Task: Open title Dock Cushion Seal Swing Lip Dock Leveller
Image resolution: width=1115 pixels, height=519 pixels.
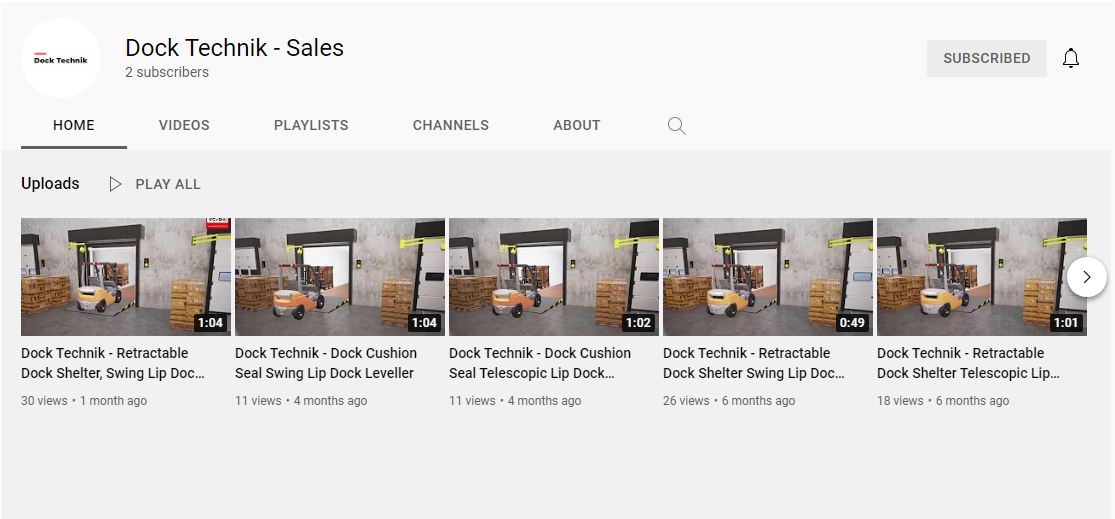Action: 326,363
